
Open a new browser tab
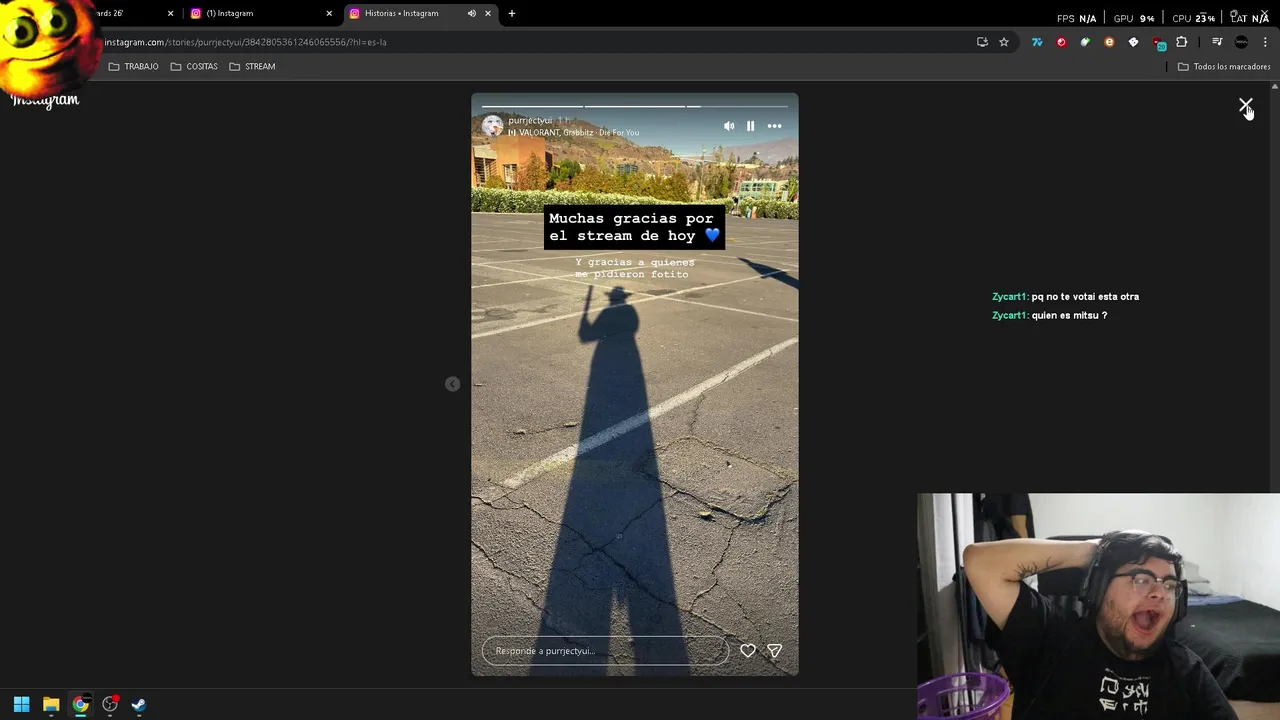click(x=512, y=13)
